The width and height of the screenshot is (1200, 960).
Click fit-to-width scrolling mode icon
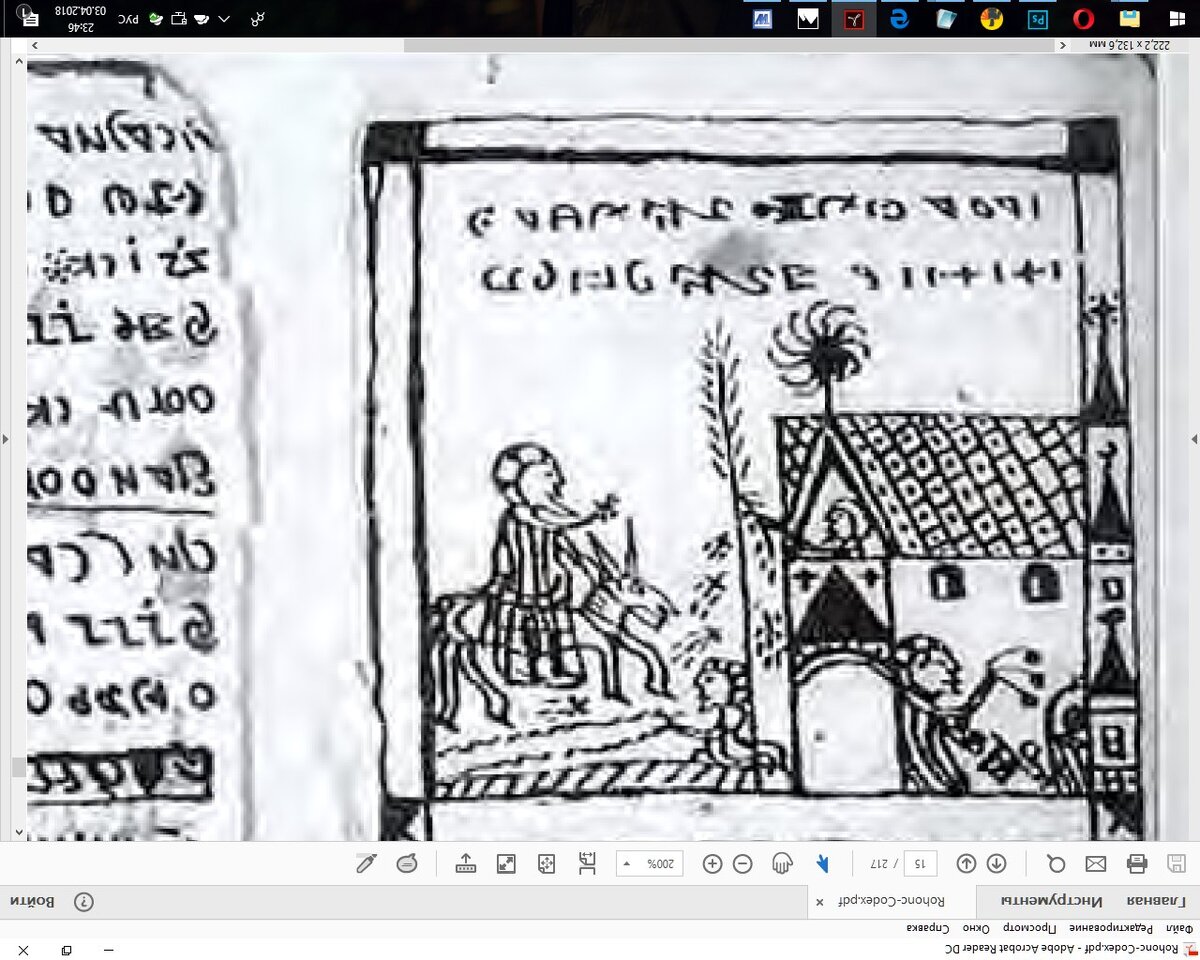[587, 863]
